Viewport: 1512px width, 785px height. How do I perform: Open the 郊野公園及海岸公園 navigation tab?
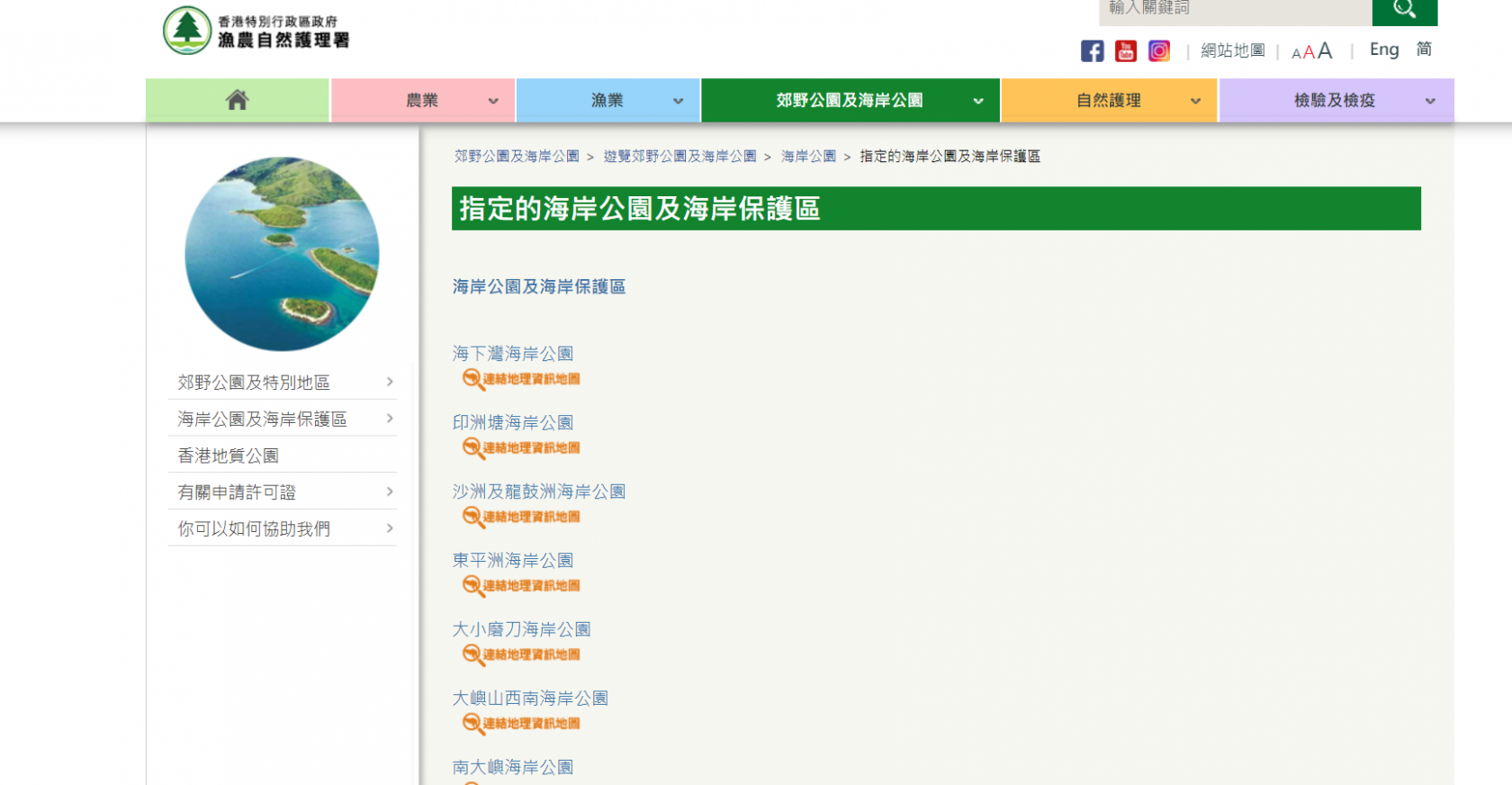[850, 100]
